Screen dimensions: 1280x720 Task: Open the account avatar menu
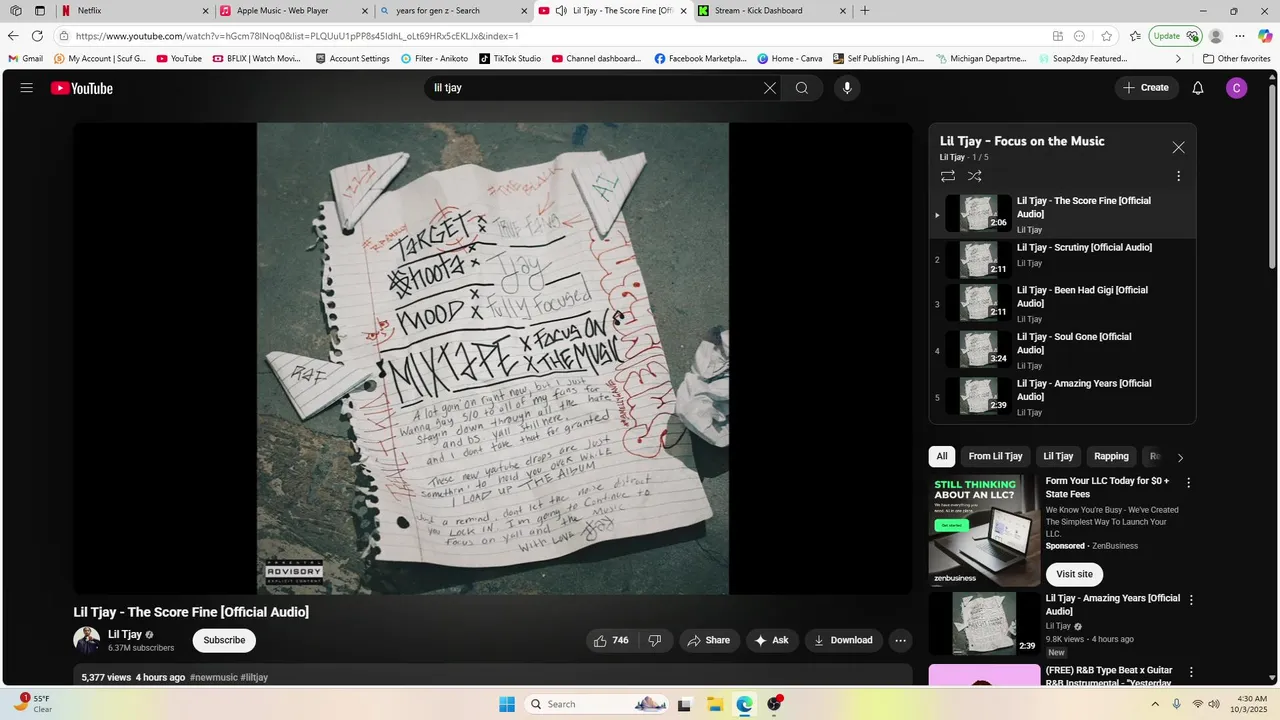1237,88
